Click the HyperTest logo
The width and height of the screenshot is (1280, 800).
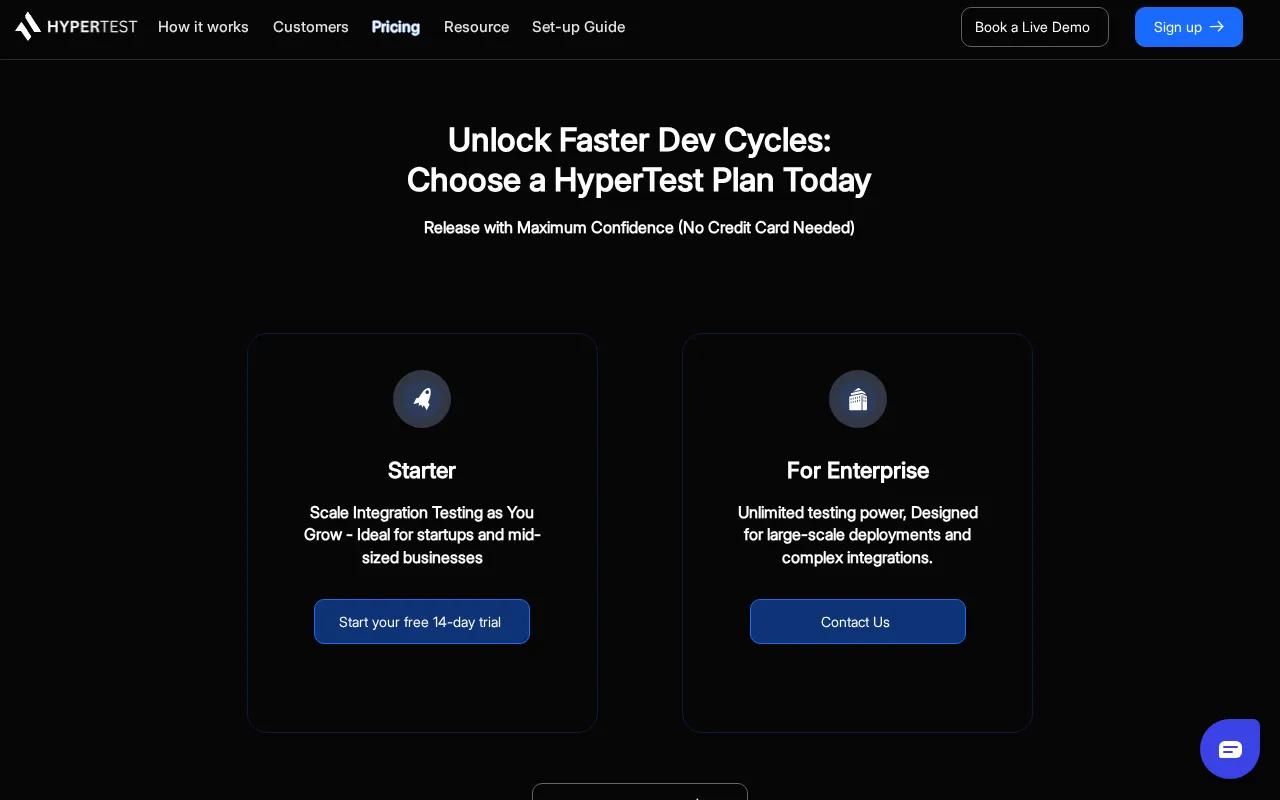pyautogui.click(x=76, y=27)
